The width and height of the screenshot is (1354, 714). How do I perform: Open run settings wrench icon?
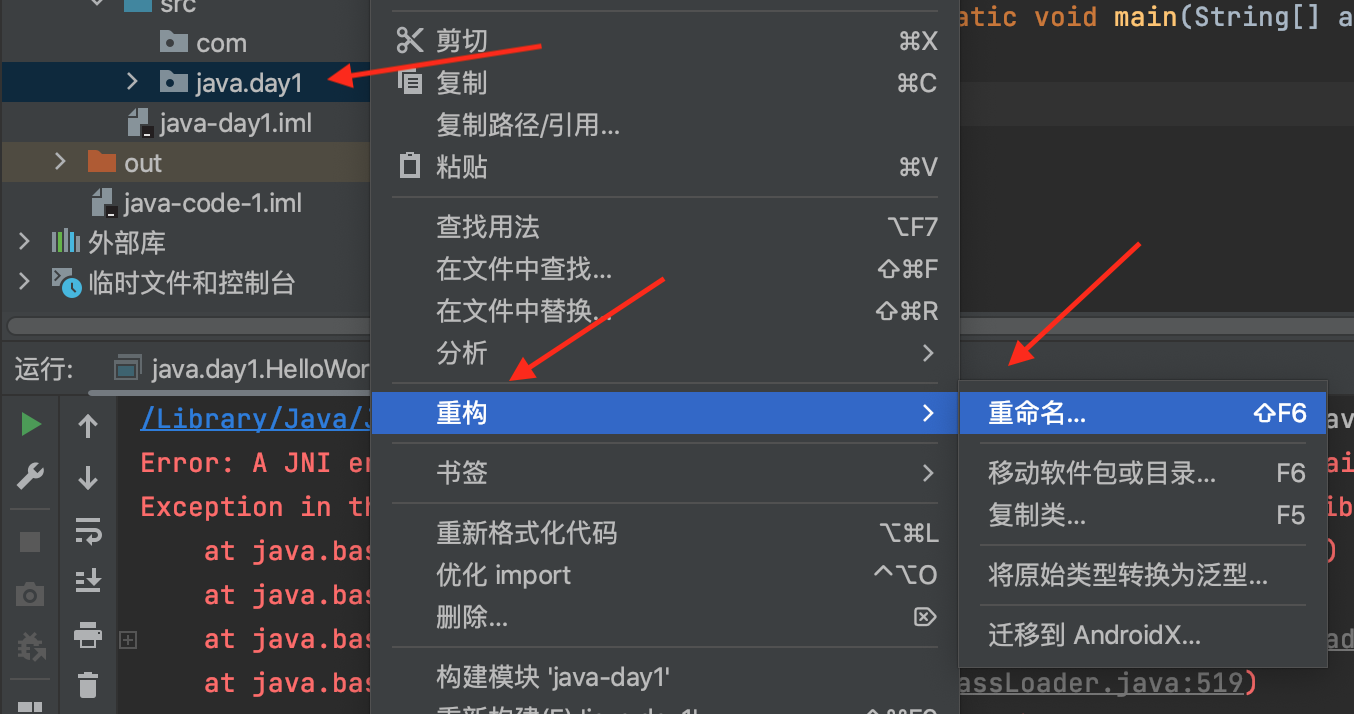coord(31,477)
